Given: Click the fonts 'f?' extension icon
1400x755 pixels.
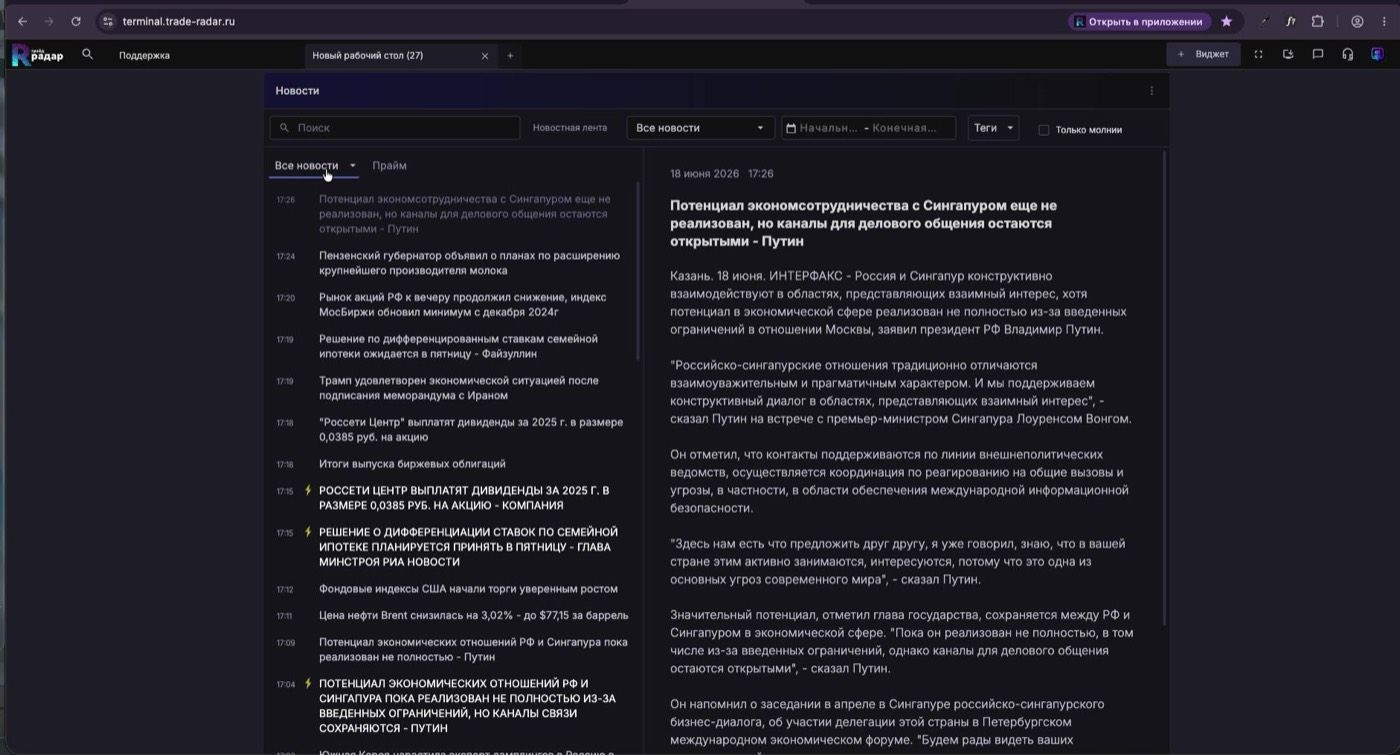Looking at the screenshot, I should pyautogui.click(x=1291, y=21).
